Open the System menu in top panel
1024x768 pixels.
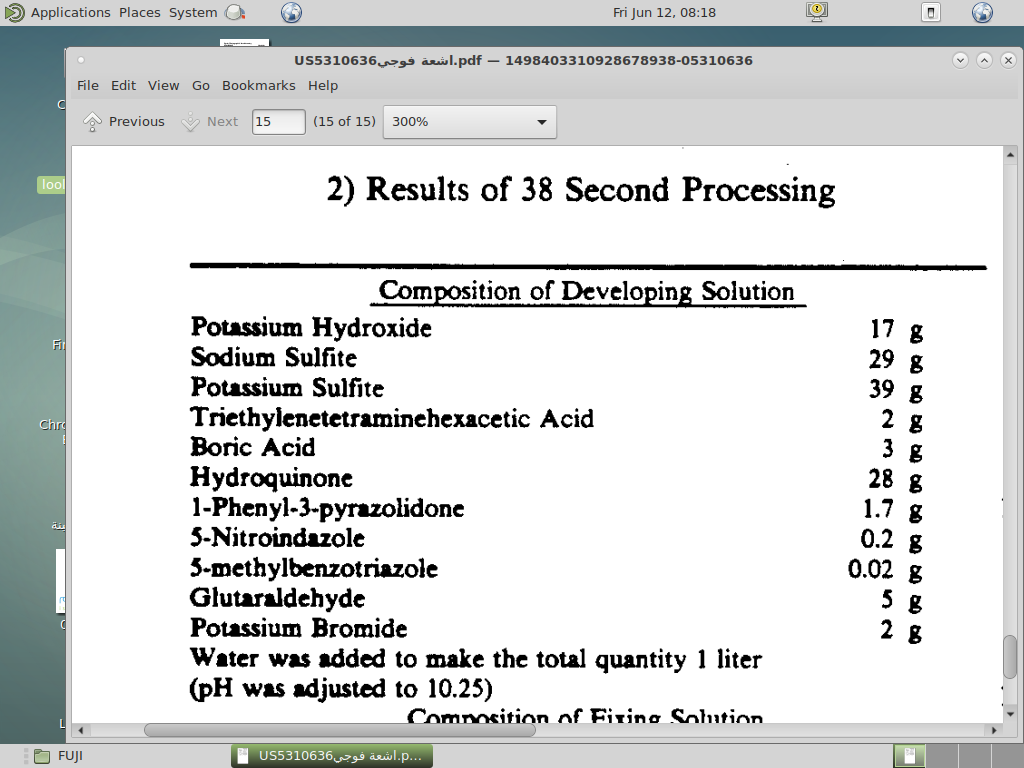pos(193,12)
